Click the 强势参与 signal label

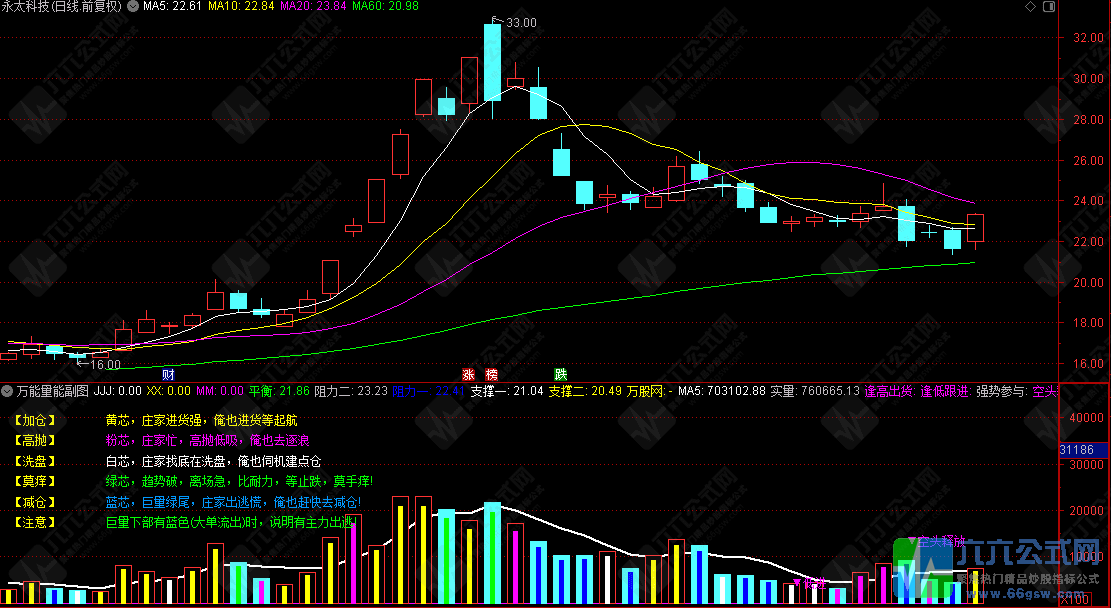pos(1002,390)
